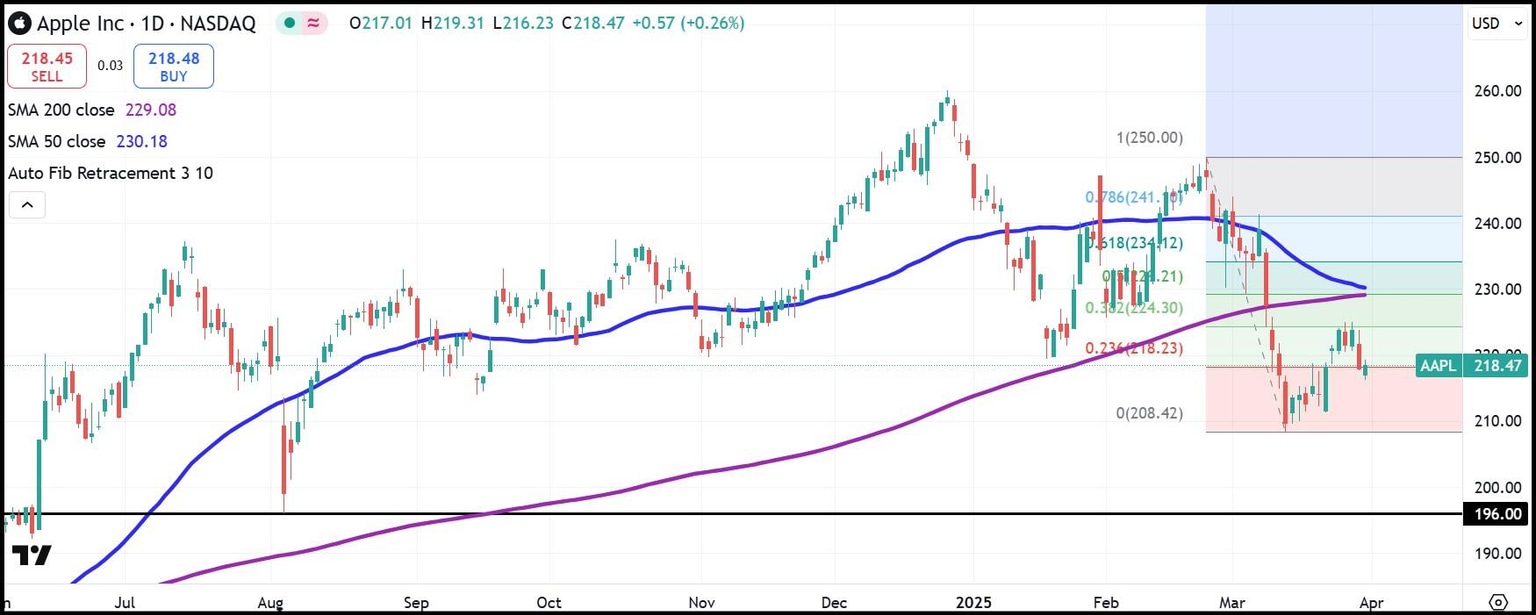This screenshot has width=1536, height=615.
Task: Click the black horizontal line at 196.00
Action: click(x=700, y=514)
